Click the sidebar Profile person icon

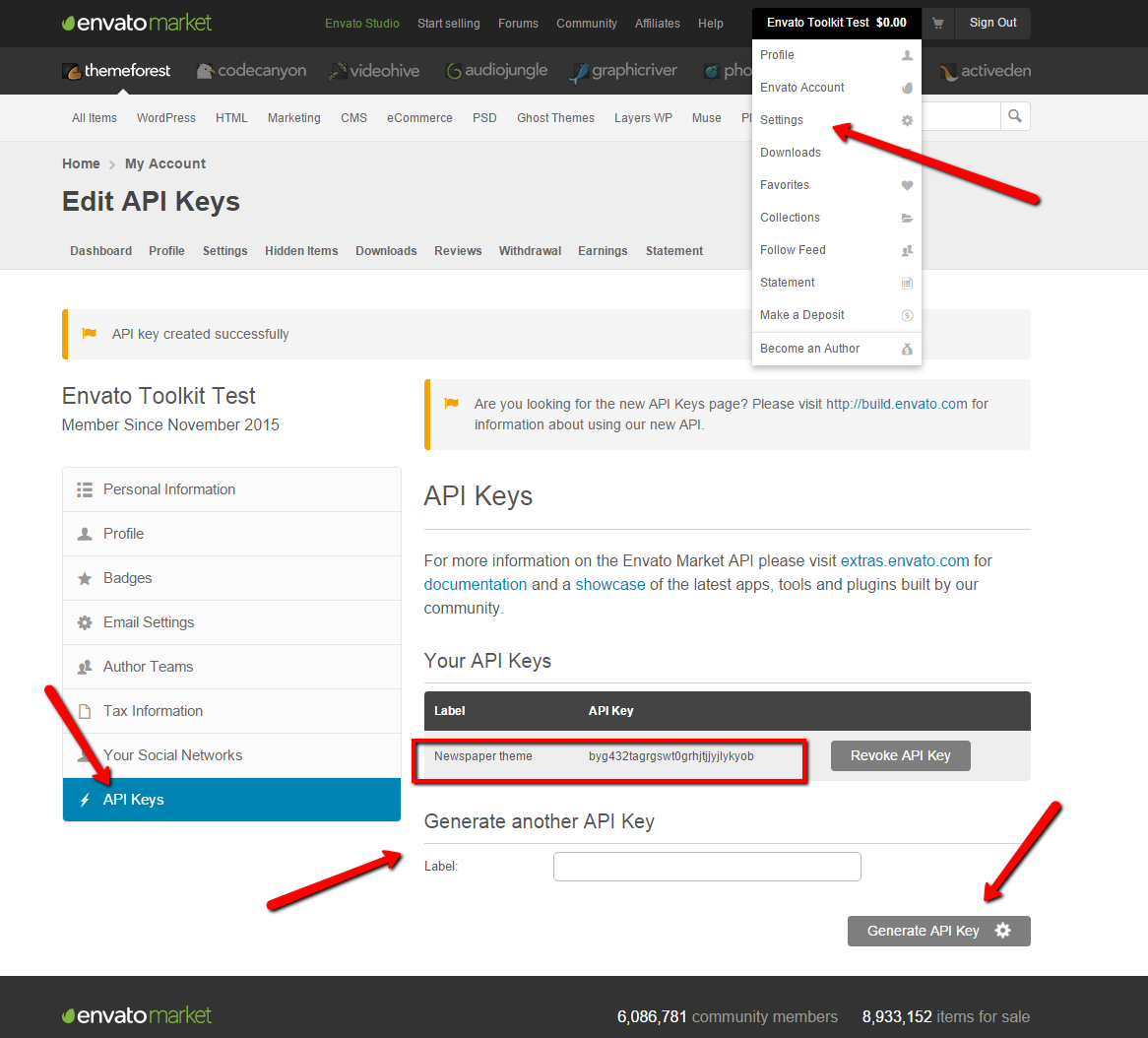pyautogui.click(x=85, y=534)
